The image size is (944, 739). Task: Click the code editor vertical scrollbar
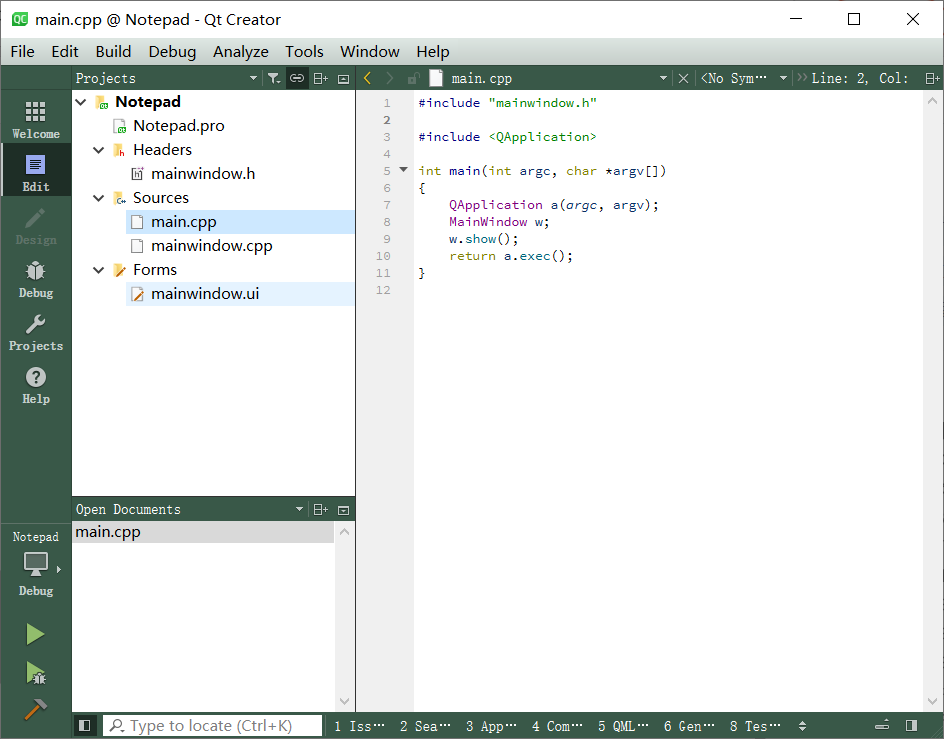click(932, 402)
